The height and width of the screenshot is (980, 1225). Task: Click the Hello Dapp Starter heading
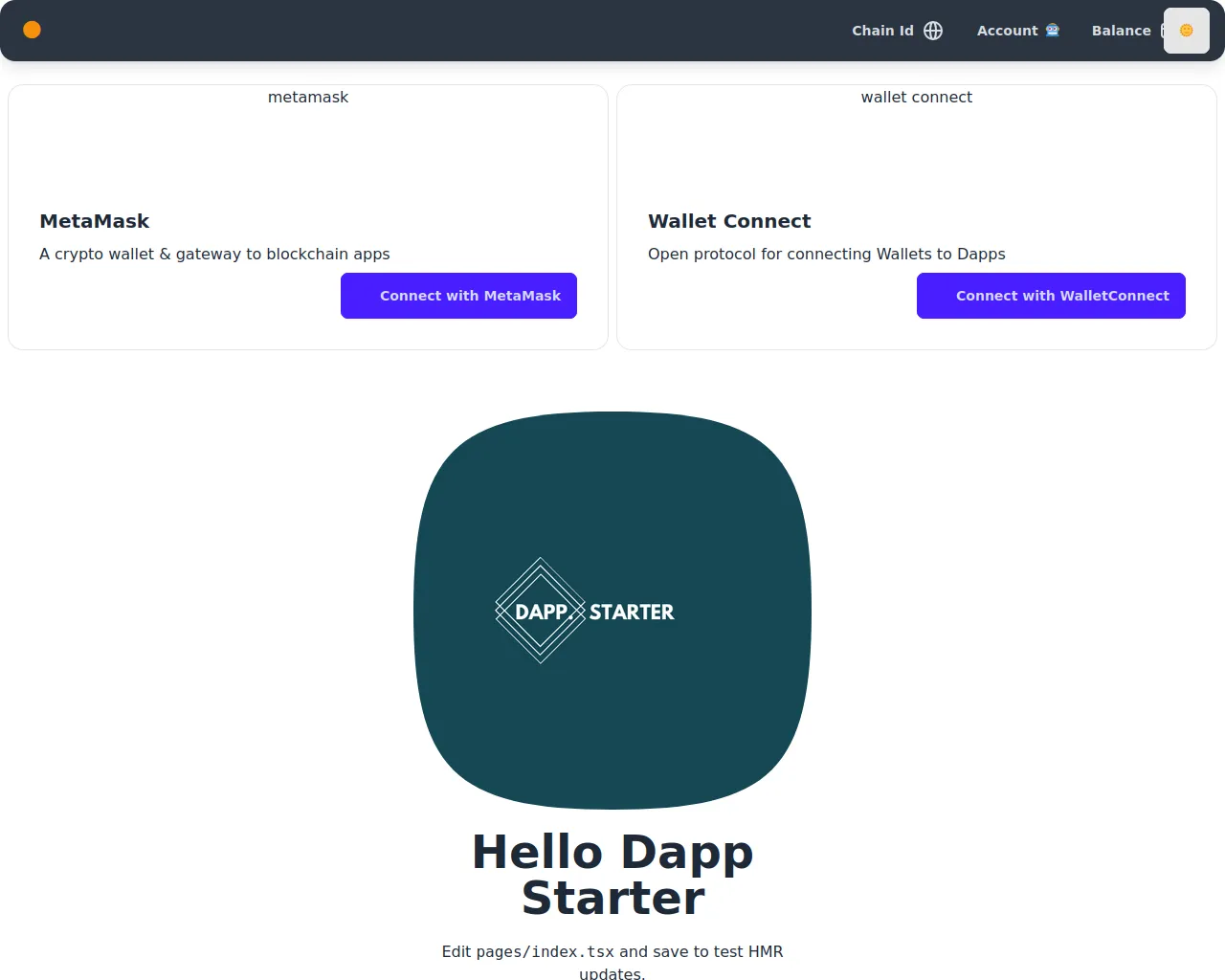[612, 875]
